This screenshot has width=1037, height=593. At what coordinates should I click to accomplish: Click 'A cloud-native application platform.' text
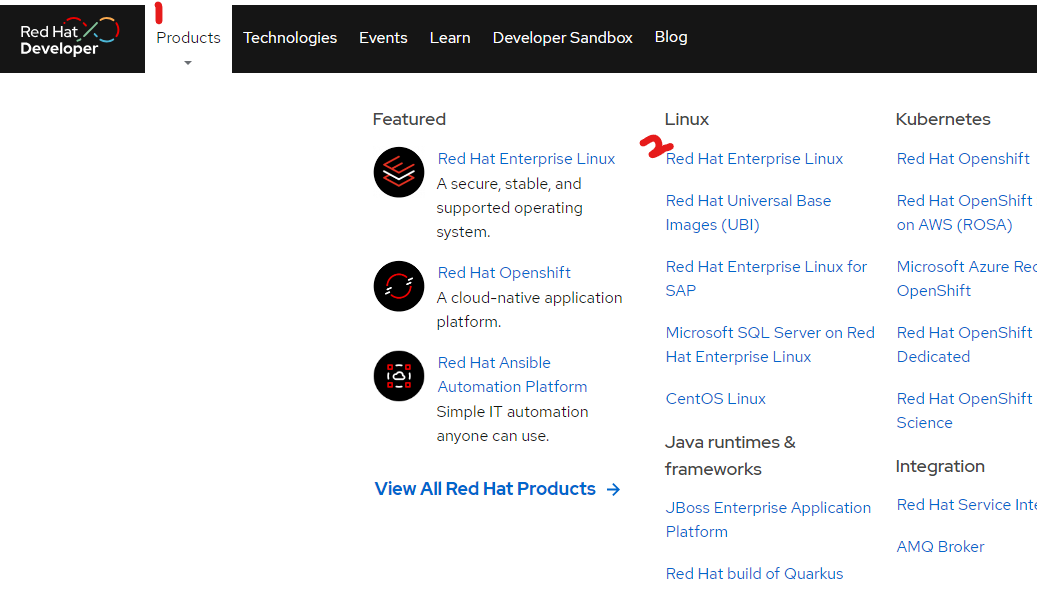[529, 309]
